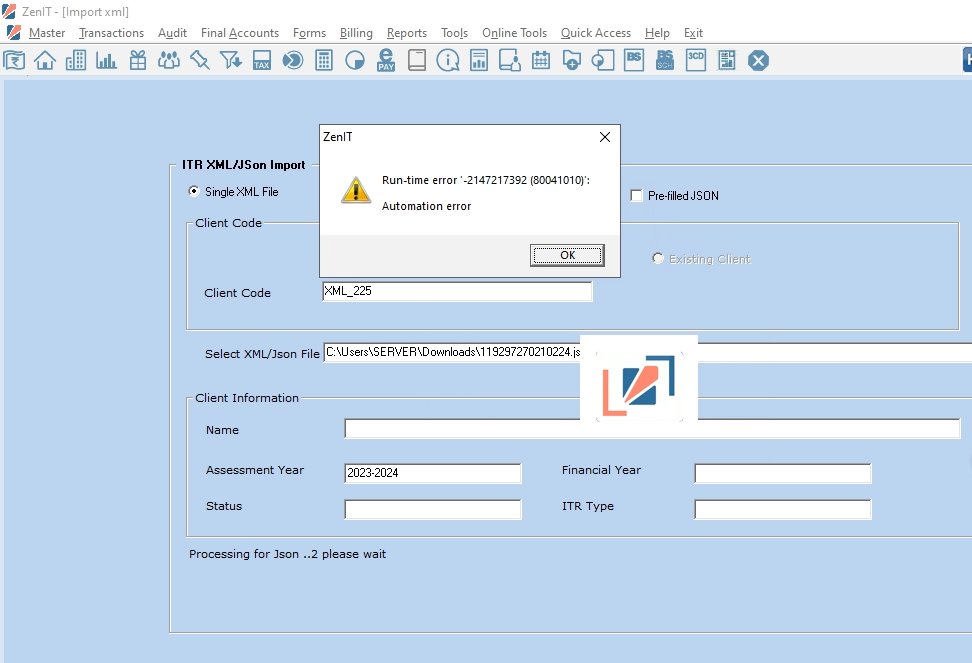Screen dimensions: 972x663
Task: Click the Select XML/Json File path field
Action: click(648, 352)
